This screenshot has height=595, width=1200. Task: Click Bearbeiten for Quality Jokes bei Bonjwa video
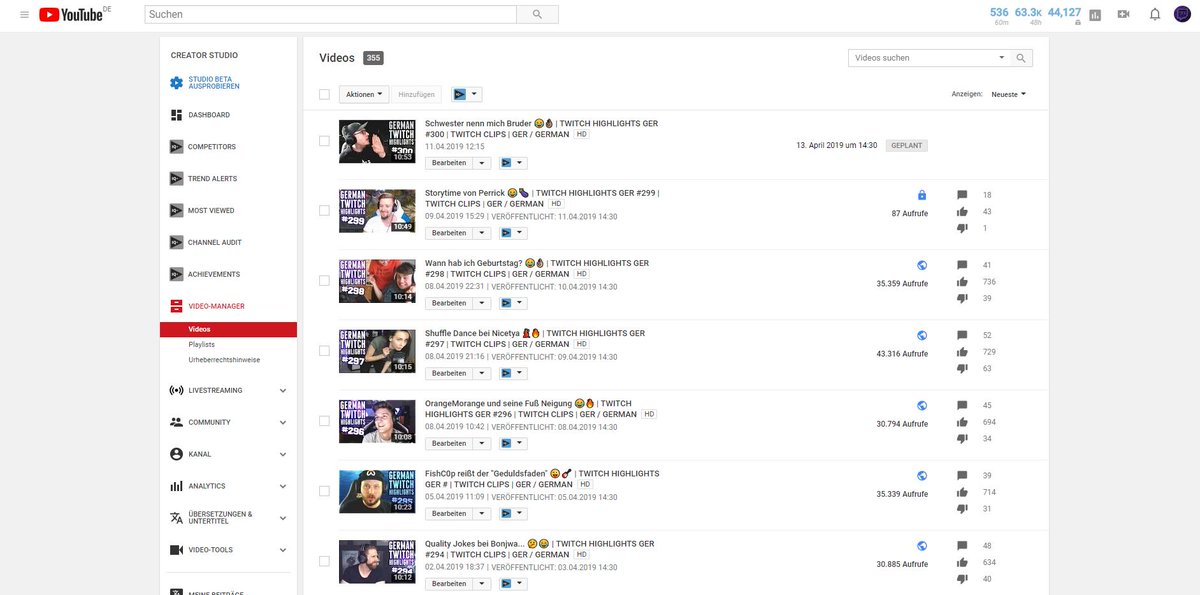(449, 583)
